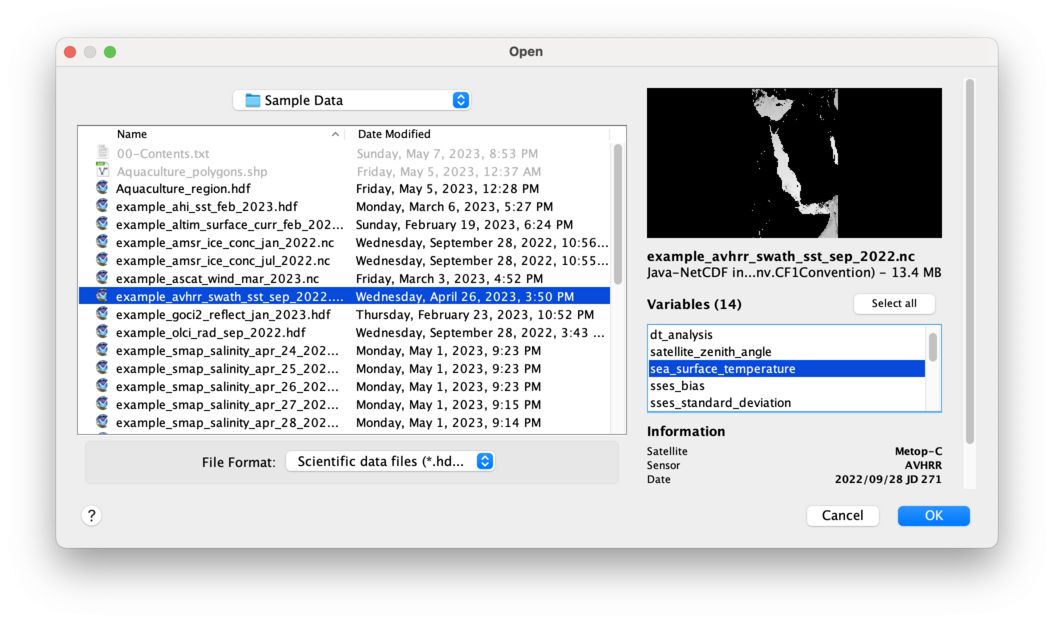Screen dimensions: 1054x622
Task: Select the dt_analysis variable
Action: tap(681, 335)
